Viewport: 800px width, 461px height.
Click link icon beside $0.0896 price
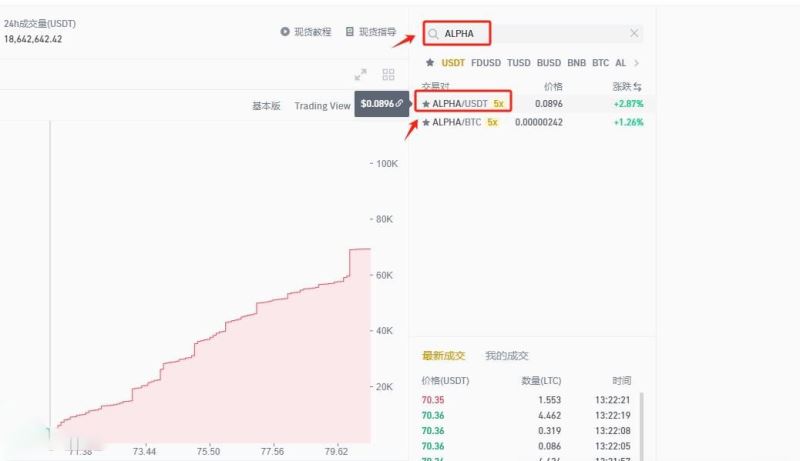pos(399,103)
